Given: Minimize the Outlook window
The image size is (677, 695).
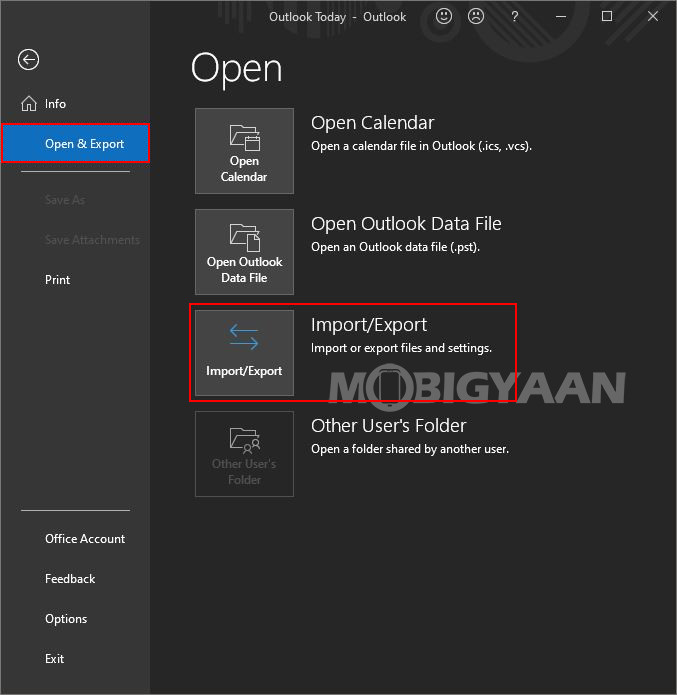Looking at the screenshot, I should point(561,16).
